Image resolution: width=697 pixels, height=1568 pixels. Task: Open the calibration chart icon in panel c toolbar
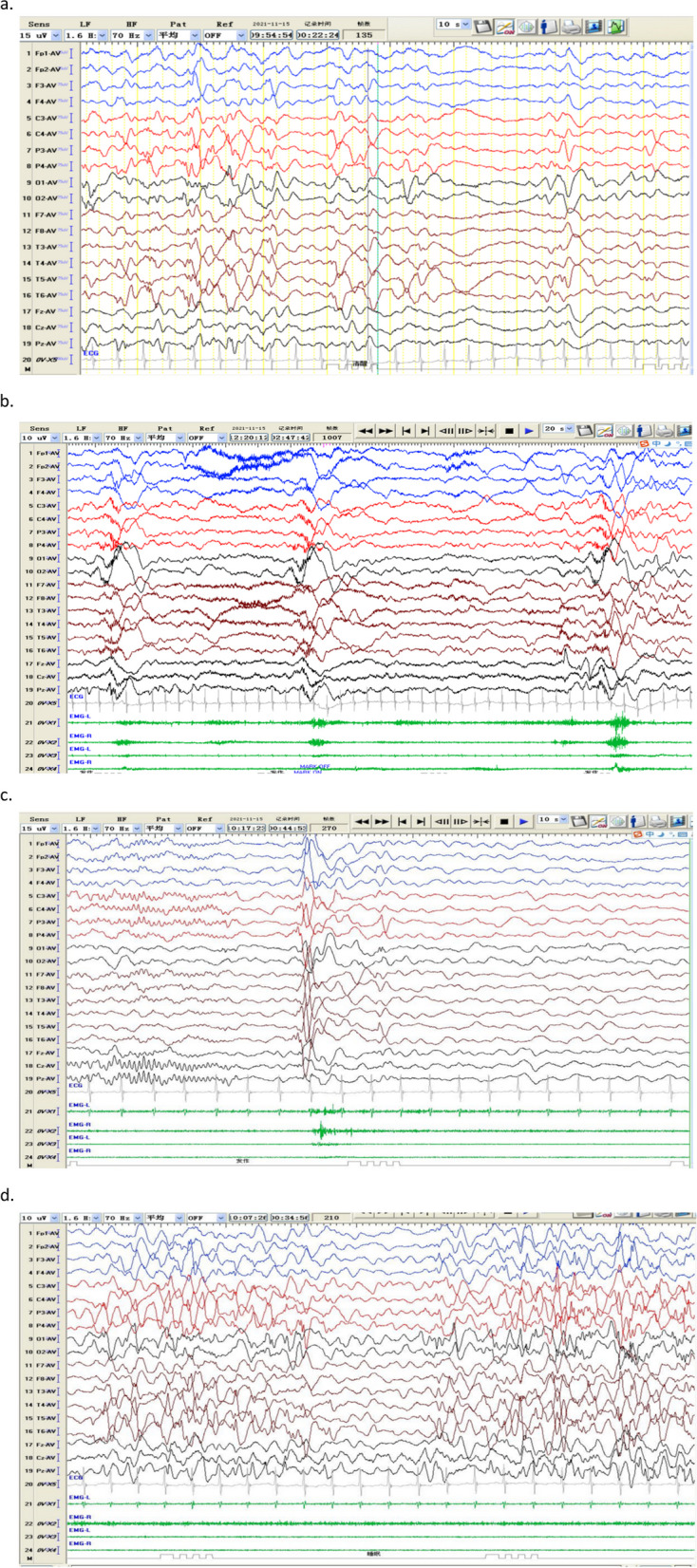[598, 821]
